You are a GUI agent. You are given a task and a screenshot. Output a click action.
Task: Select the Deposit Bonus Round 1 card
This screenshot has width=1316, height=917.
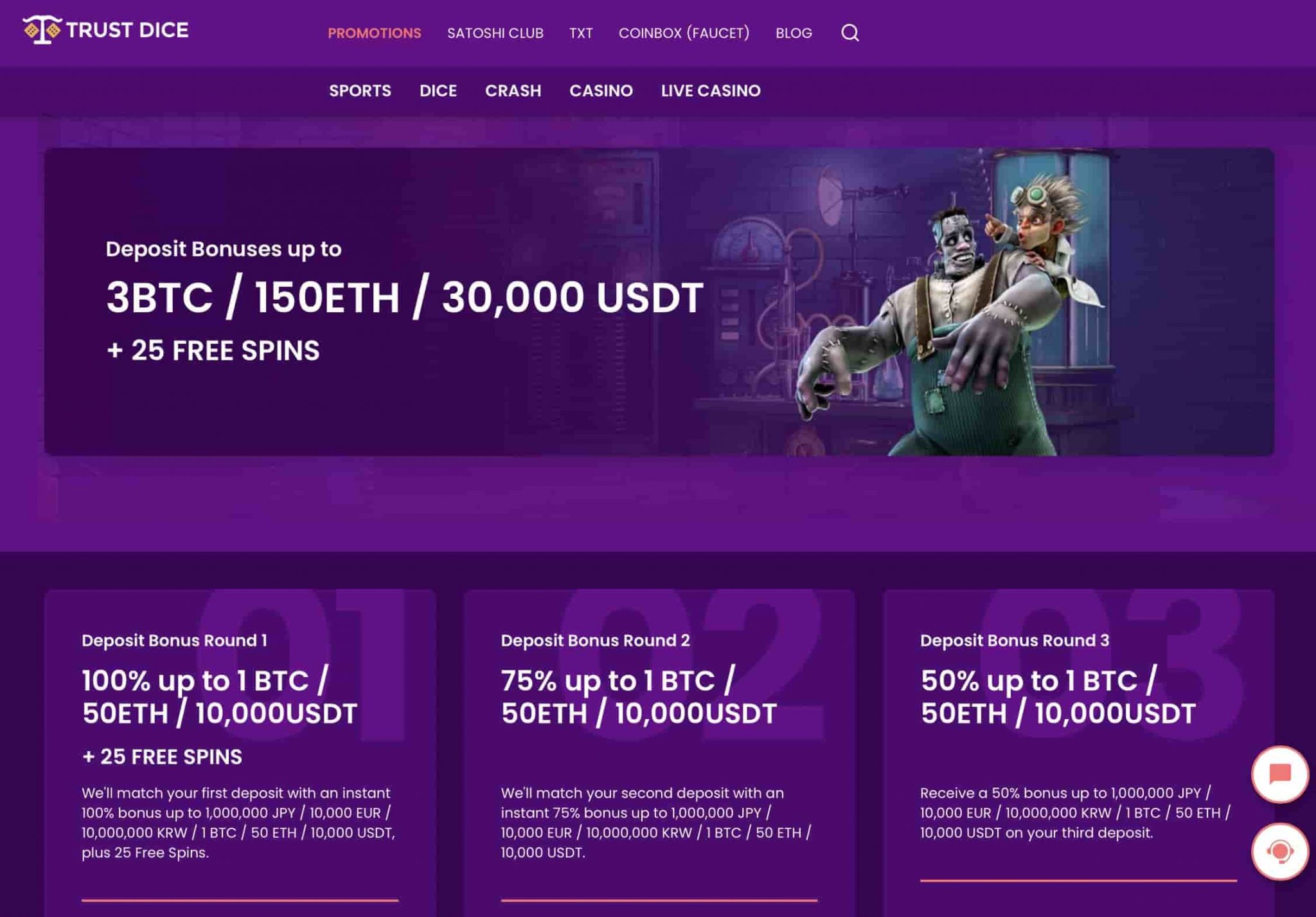(x=240, y=752)
